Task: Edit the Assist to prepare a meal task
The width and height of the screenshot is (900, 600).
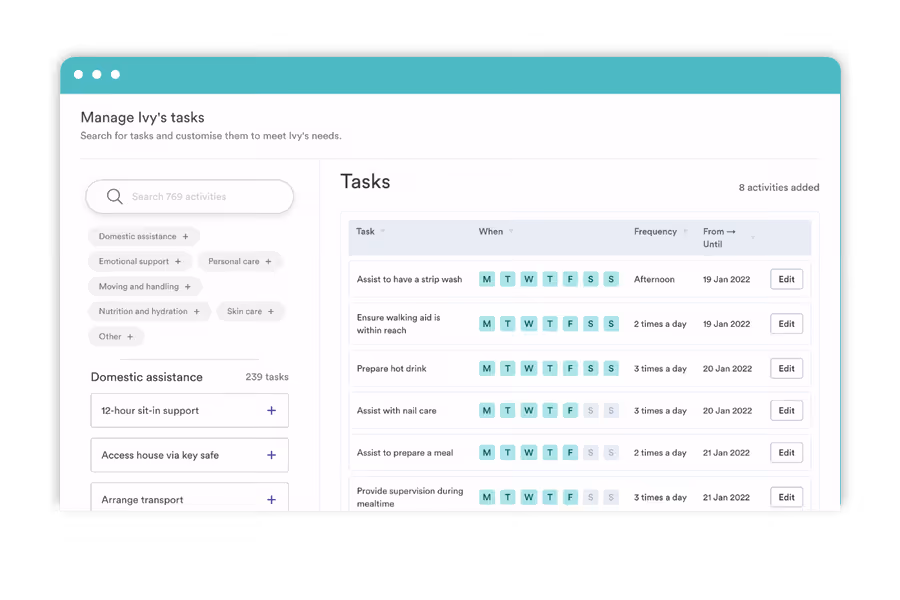Action: pyautogui.click(x=786, y=452)
